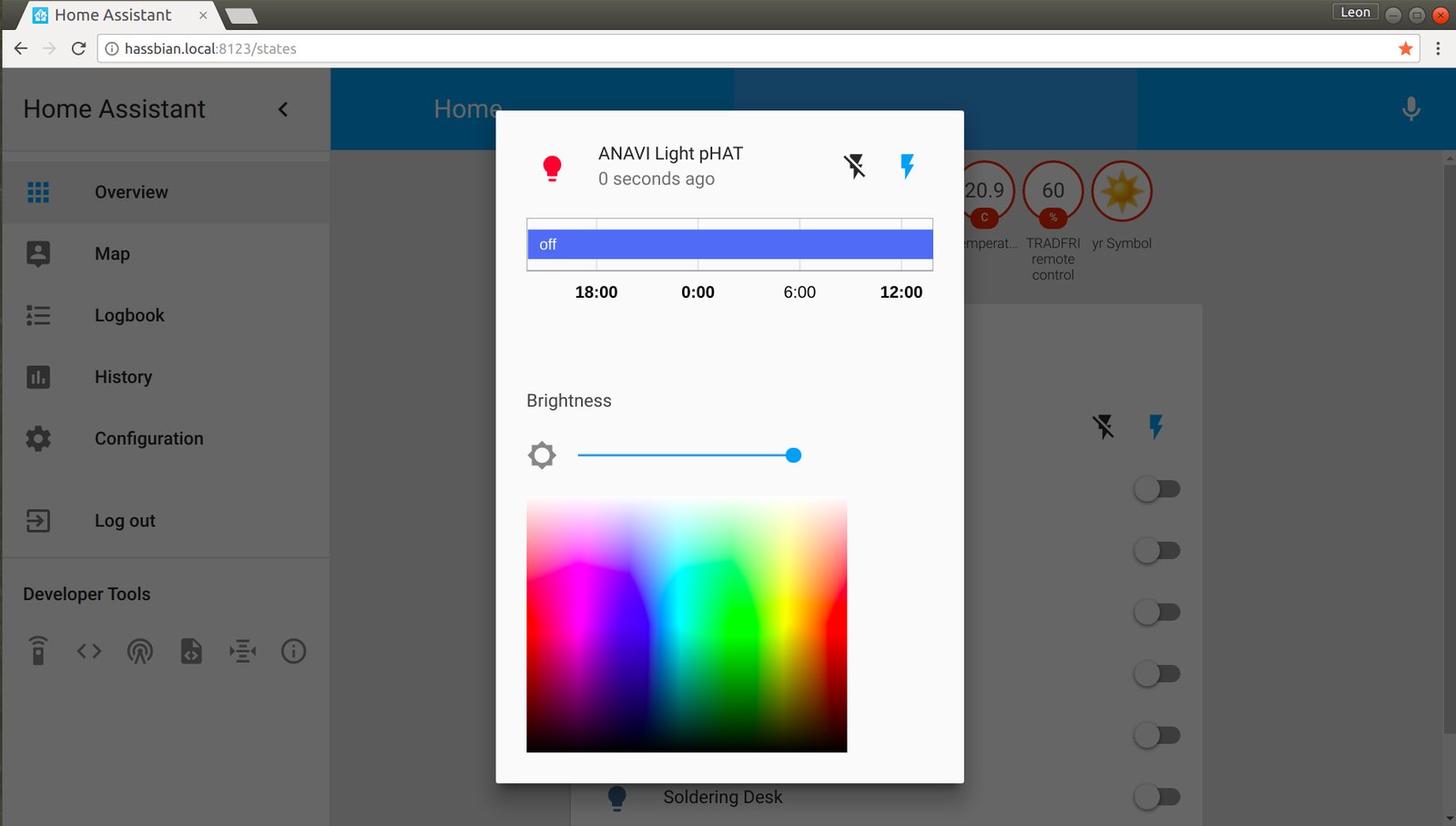Open the Configuration menu item

(166, 439)
